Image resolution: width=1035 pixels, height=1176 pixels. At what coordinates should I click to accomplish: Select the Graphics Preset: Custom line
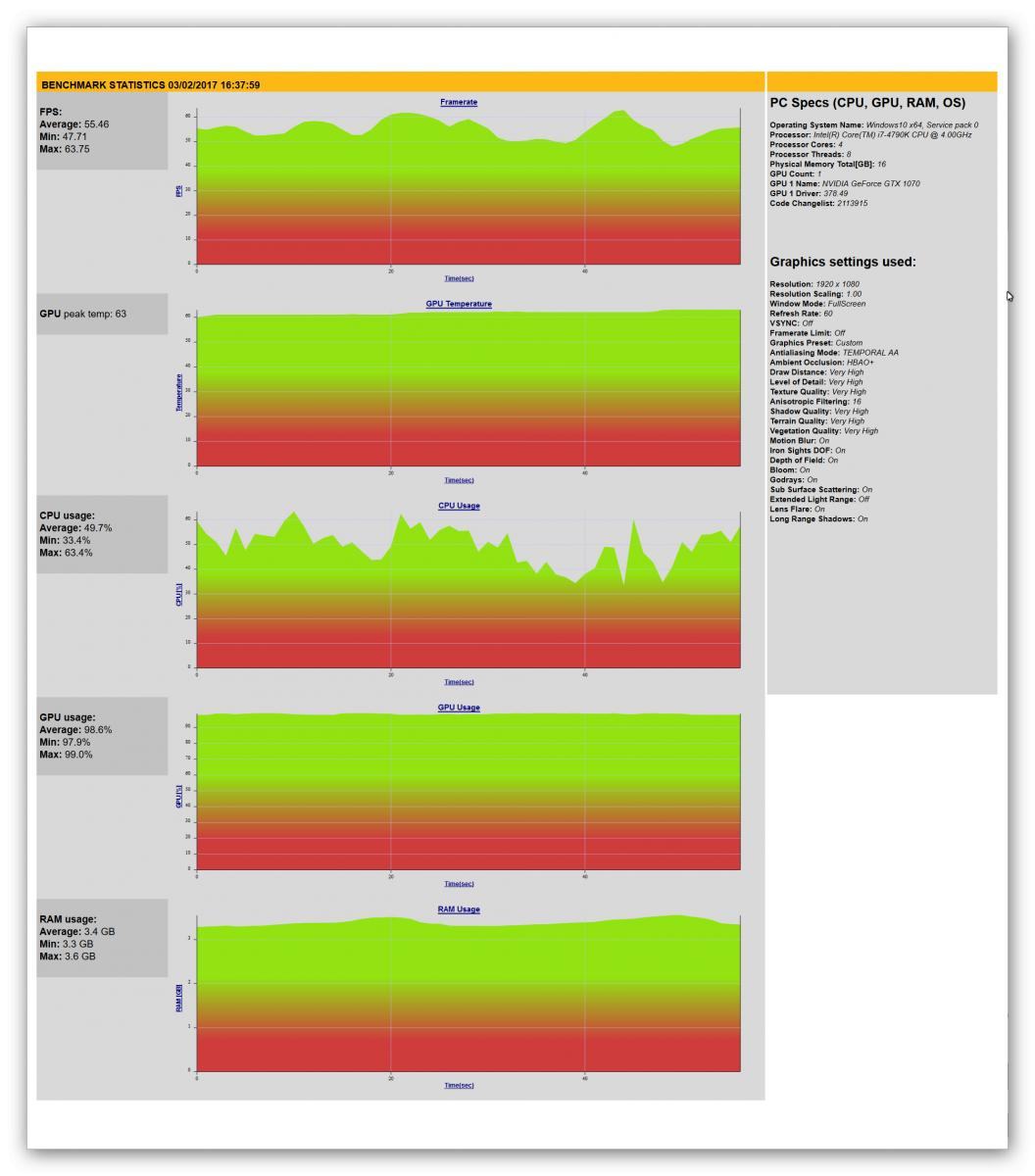click(x=816, y=343)
